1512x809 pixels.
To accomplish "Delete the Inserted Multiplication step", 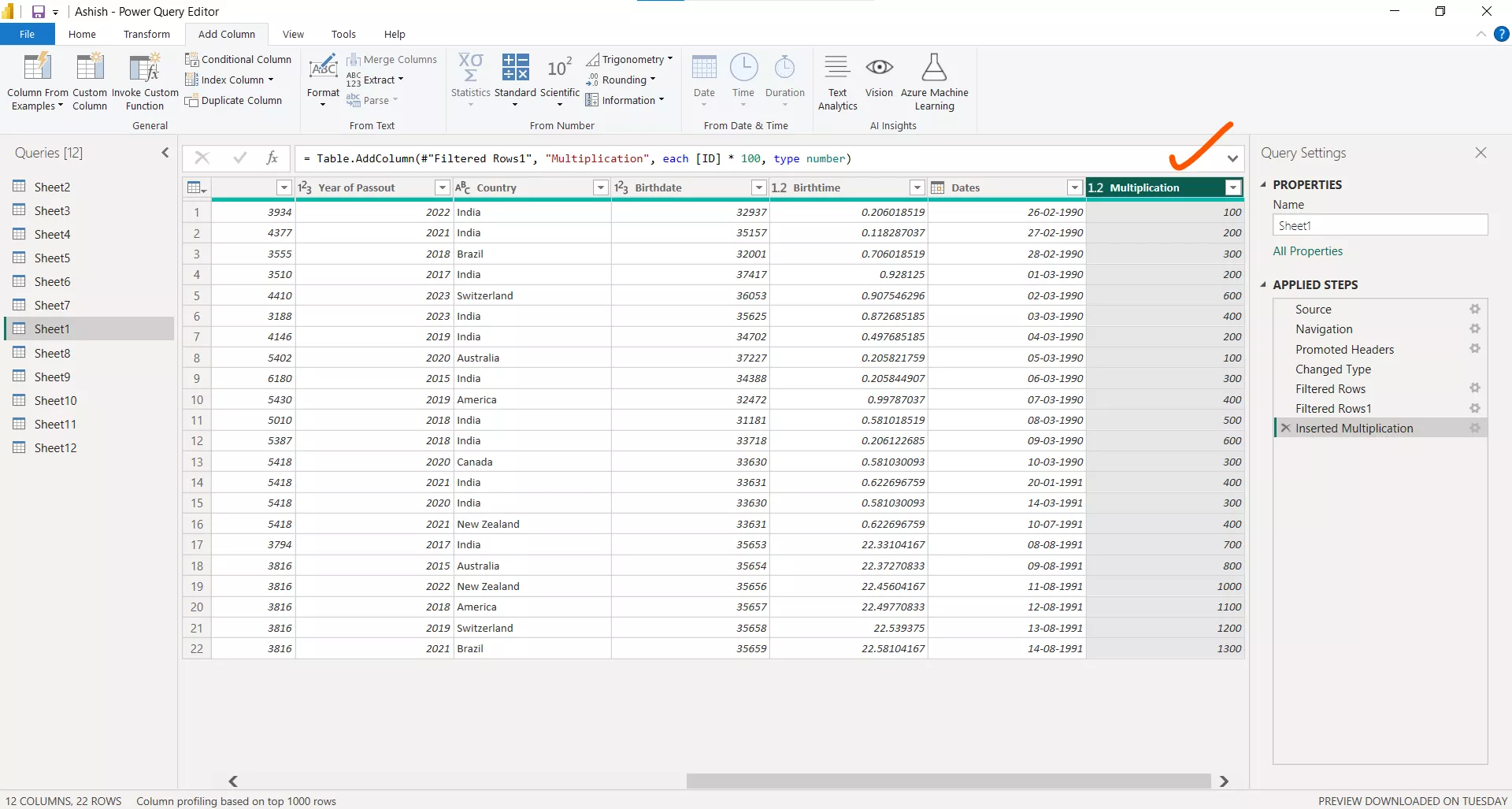I will pyautogui.click(x=1285, y=428).
